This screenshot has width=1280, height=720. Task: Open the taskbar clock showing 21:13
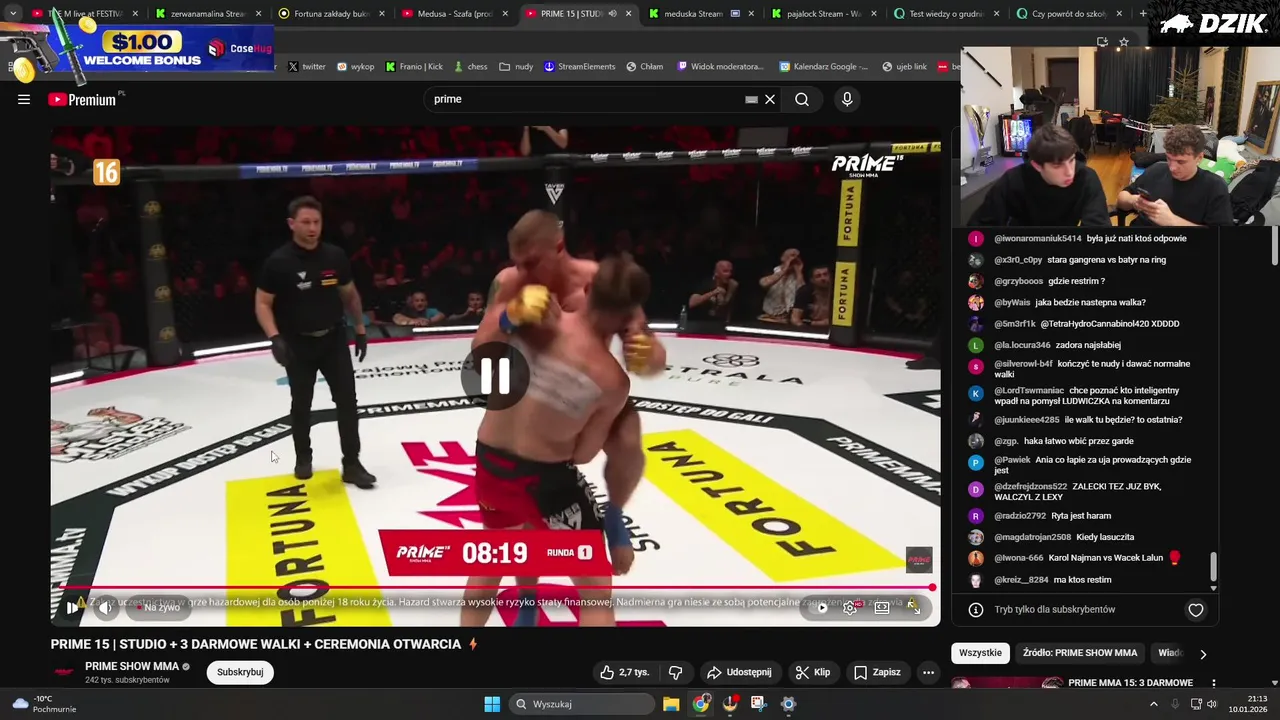(1248, 704)
